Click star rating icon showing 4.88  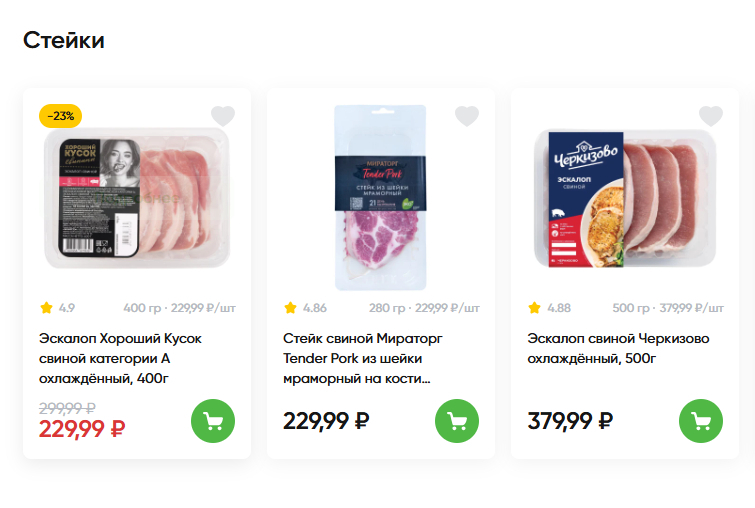coord(534,308)
